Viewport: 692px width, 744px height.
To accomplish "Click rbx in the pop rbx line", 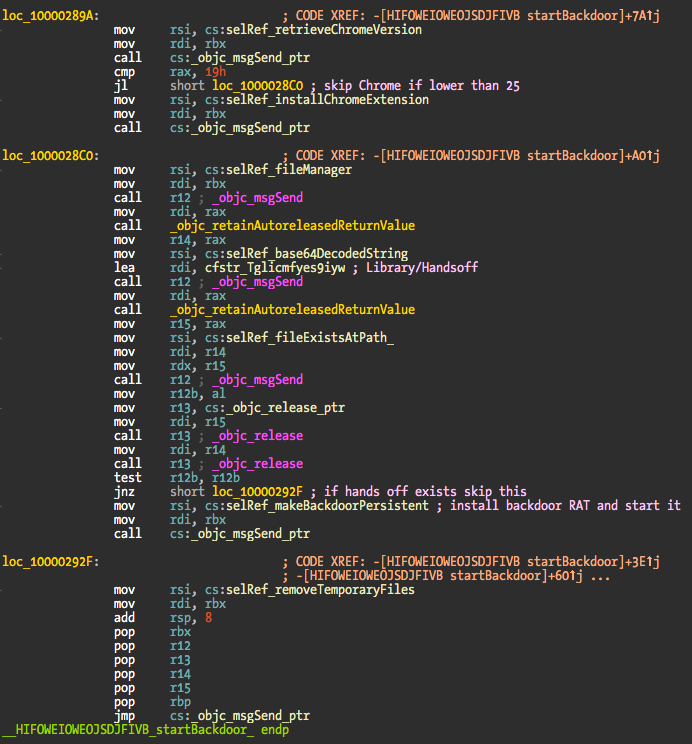I will tap(180, 632).
